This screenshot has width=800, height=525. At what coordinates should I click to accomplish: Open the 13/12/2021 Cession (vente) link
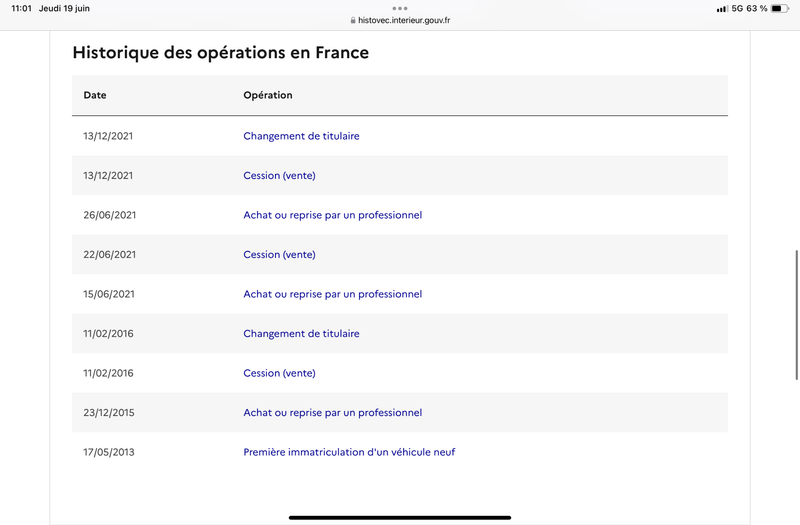tap(279, 176)
